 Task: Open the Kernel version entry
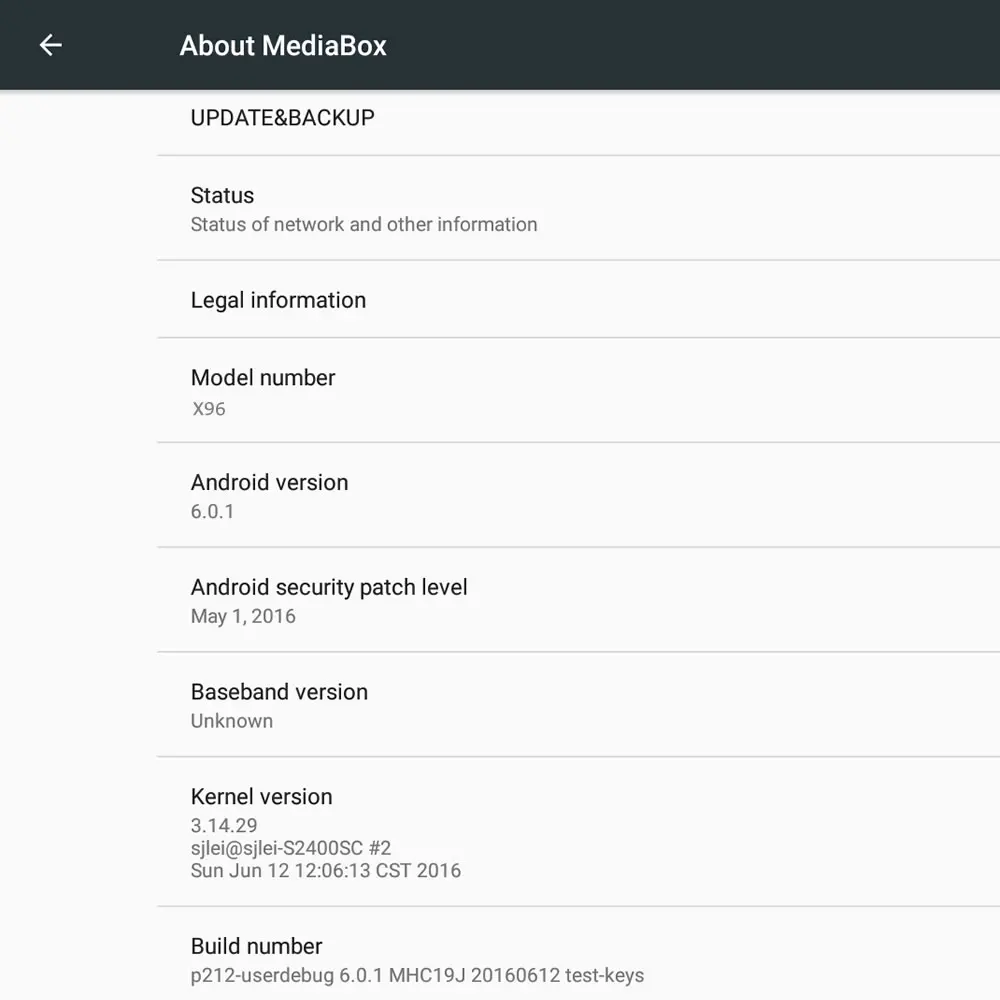[261, 796]
